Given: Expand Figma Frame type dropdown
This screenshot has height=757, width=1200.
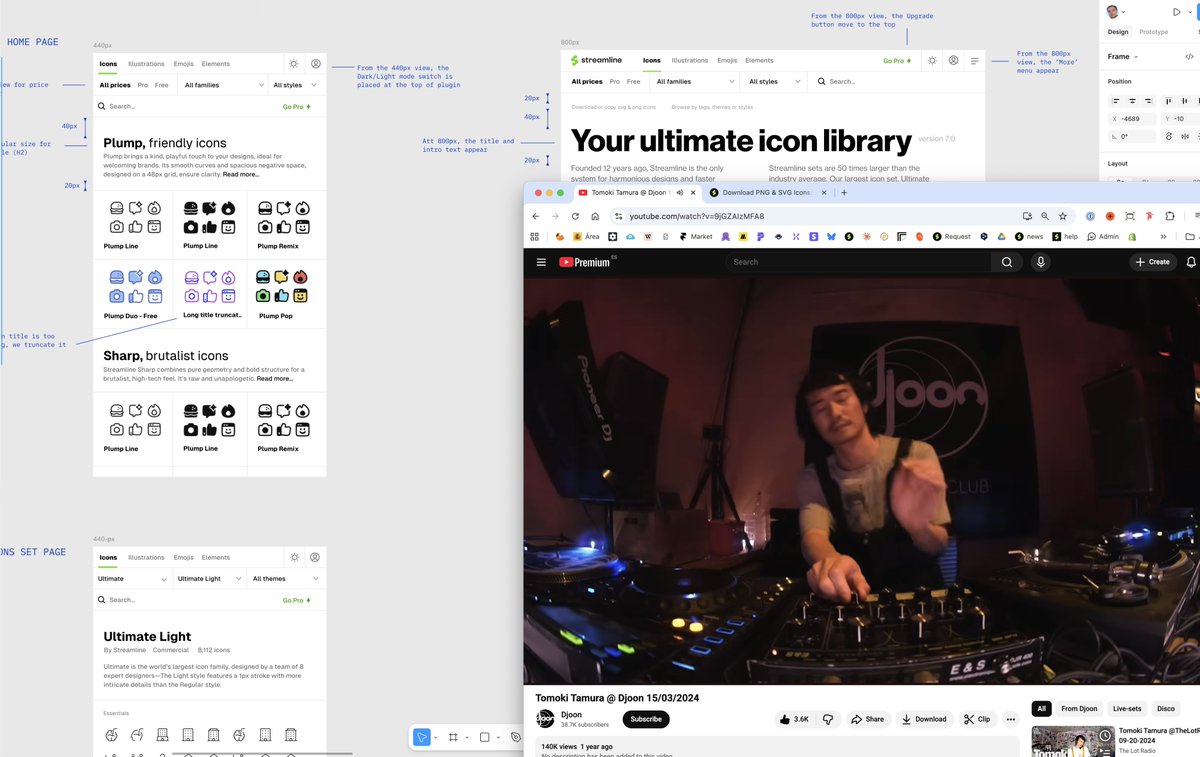Looking at the screenshot, I should (x=1124, y=57).
